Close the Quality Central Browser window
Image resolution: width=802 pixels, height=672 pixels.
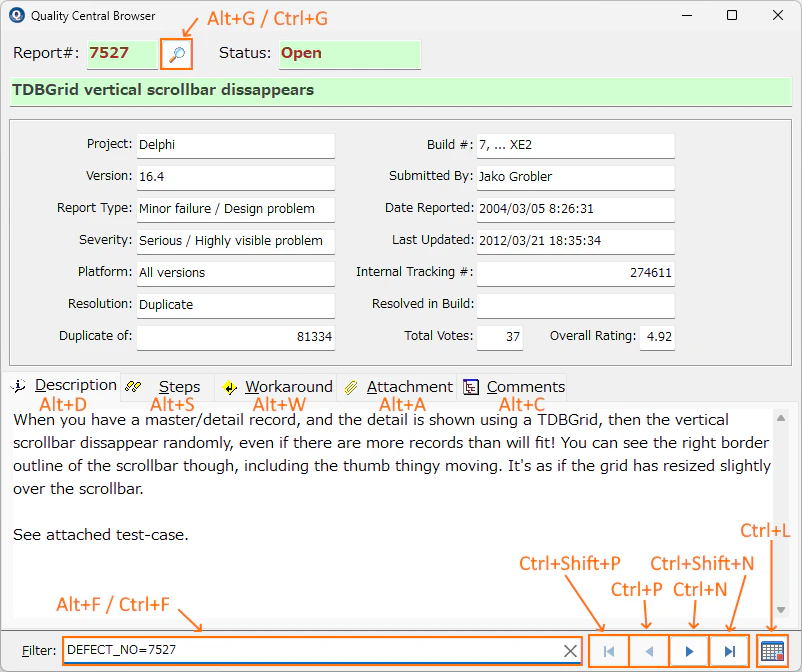click(778, 15)
